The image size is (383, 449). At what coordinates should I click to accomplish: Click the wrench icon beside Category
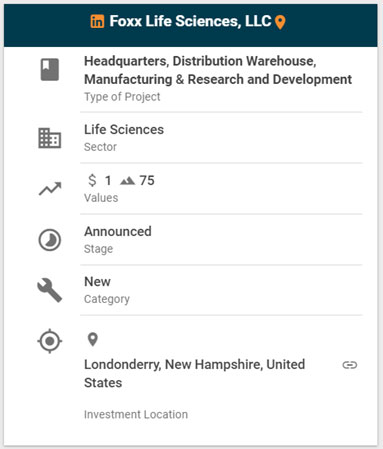[x=50, y=290]
